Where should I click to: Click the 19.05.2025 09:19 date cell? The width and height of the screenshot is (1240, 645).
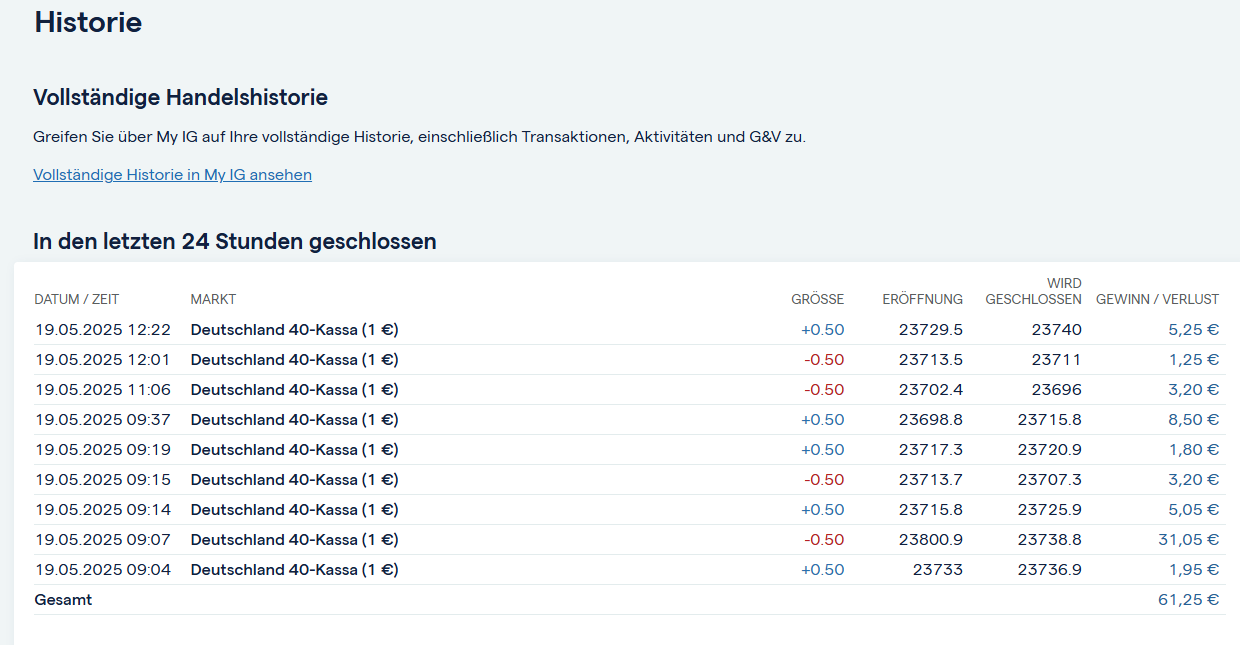(103, 450)
